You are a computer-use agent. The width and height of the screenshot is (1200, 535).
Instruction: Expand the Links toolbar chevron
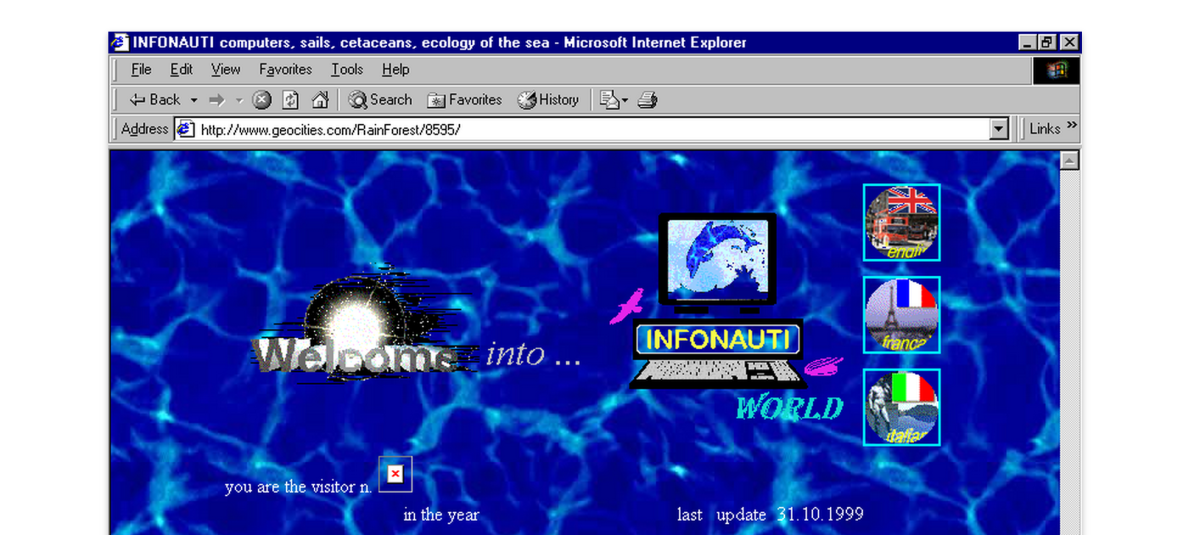[x=1072, y=126]
